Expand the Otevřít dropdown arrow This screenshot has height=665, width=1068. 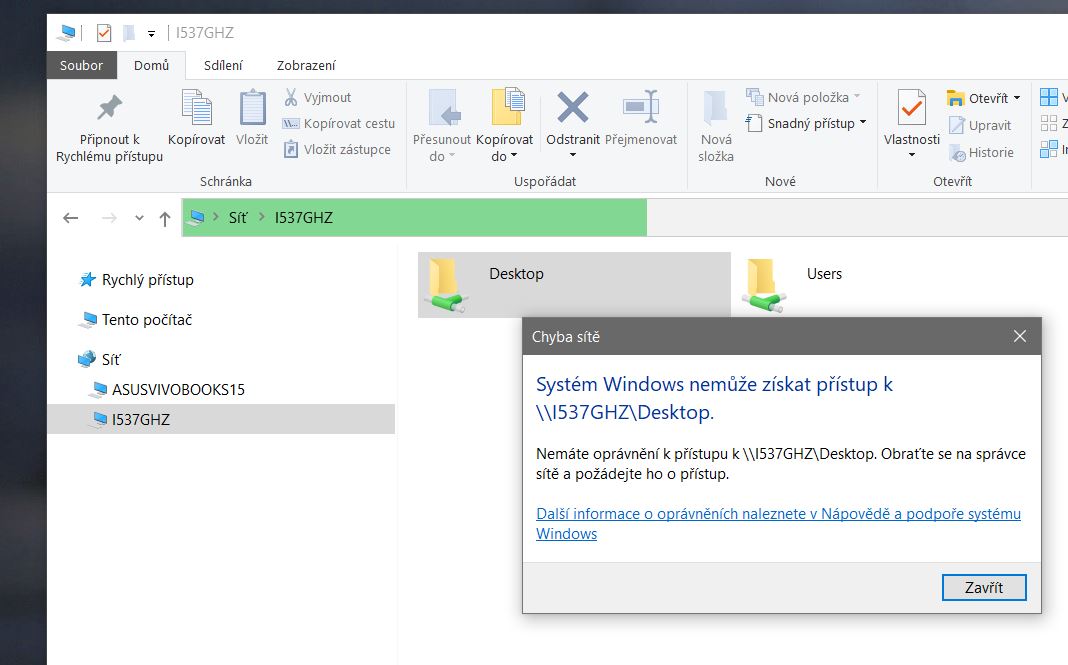pos(1017,98)
